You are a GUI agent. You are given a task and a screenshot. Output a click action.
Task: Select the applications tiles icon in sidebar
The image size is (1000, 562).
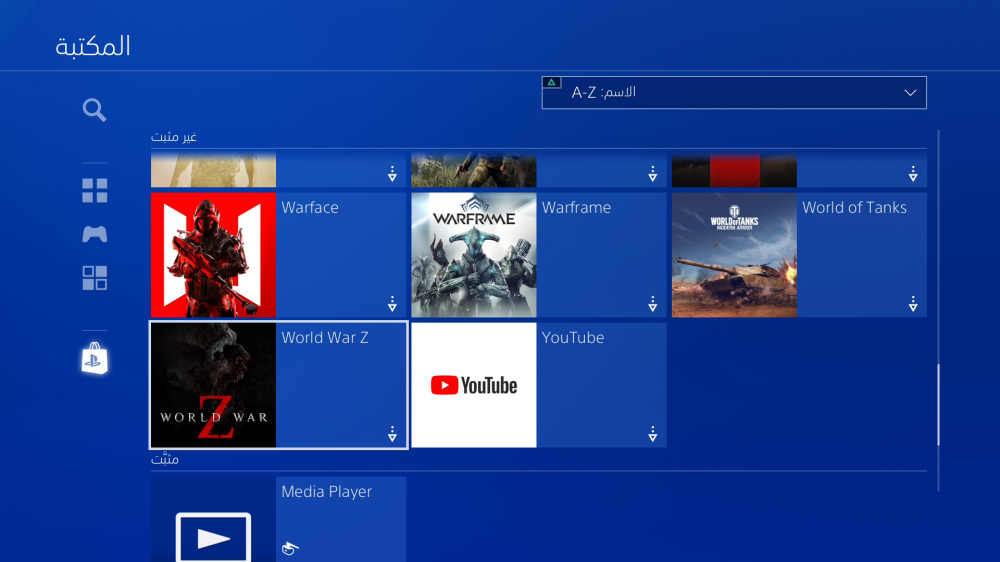94,278
